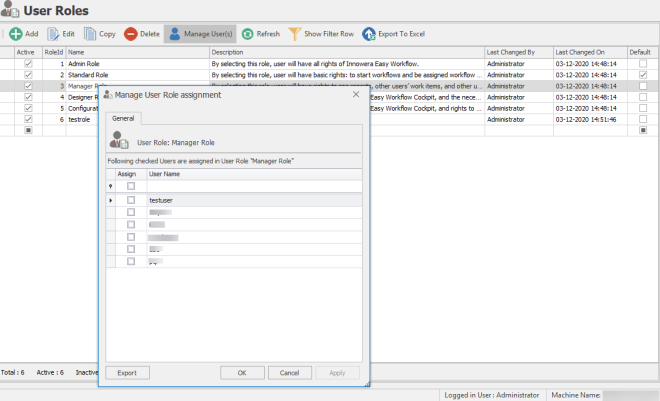Click the OK button
660x401 pixels.
click(x=242, y=373)
